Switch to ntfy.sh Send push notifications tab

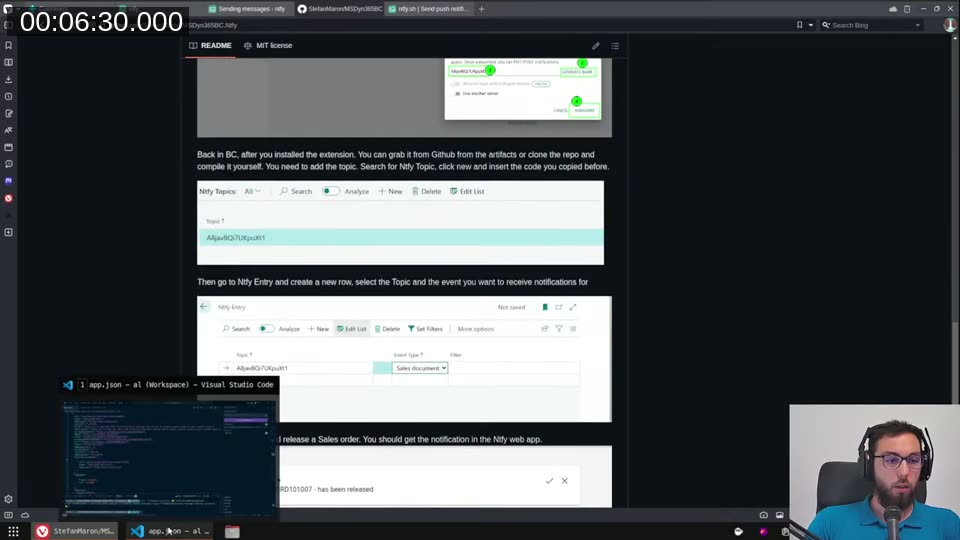429,9
